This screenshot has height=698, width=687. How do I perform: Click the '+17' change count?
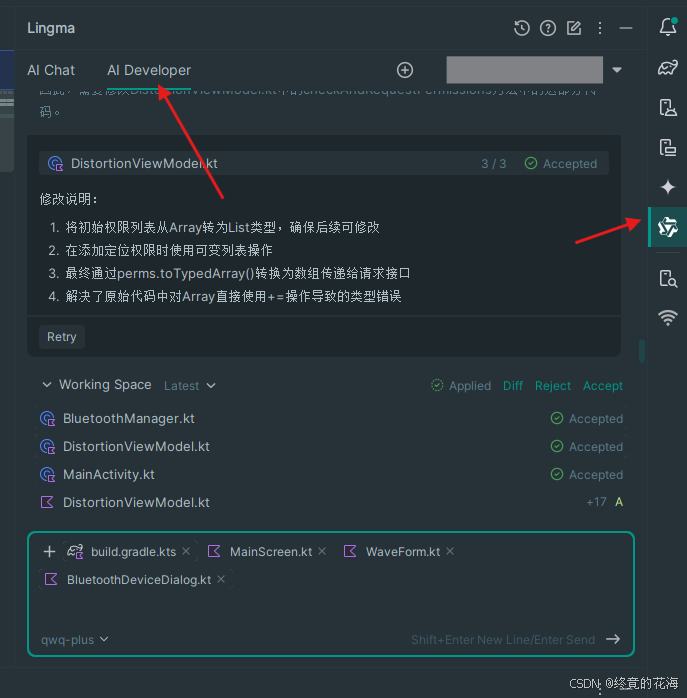click(596, 502)
